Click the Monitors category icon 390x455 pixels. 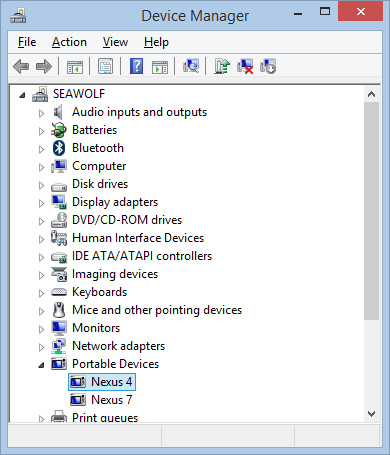tap(59, 328)
